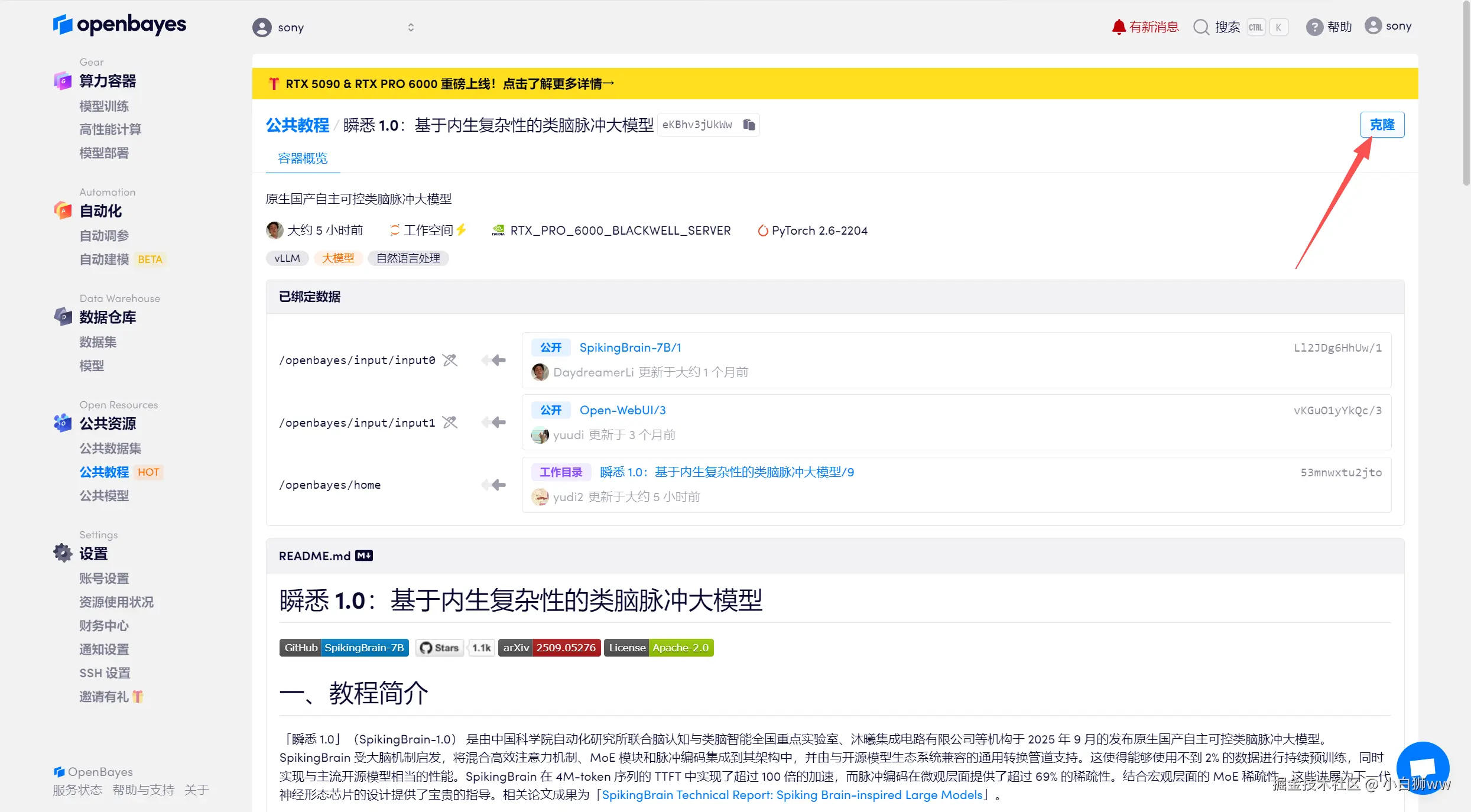Switch to the 容器概览 tab
Viewport: 1471px width, 812px height.
(x=303, y=158)
